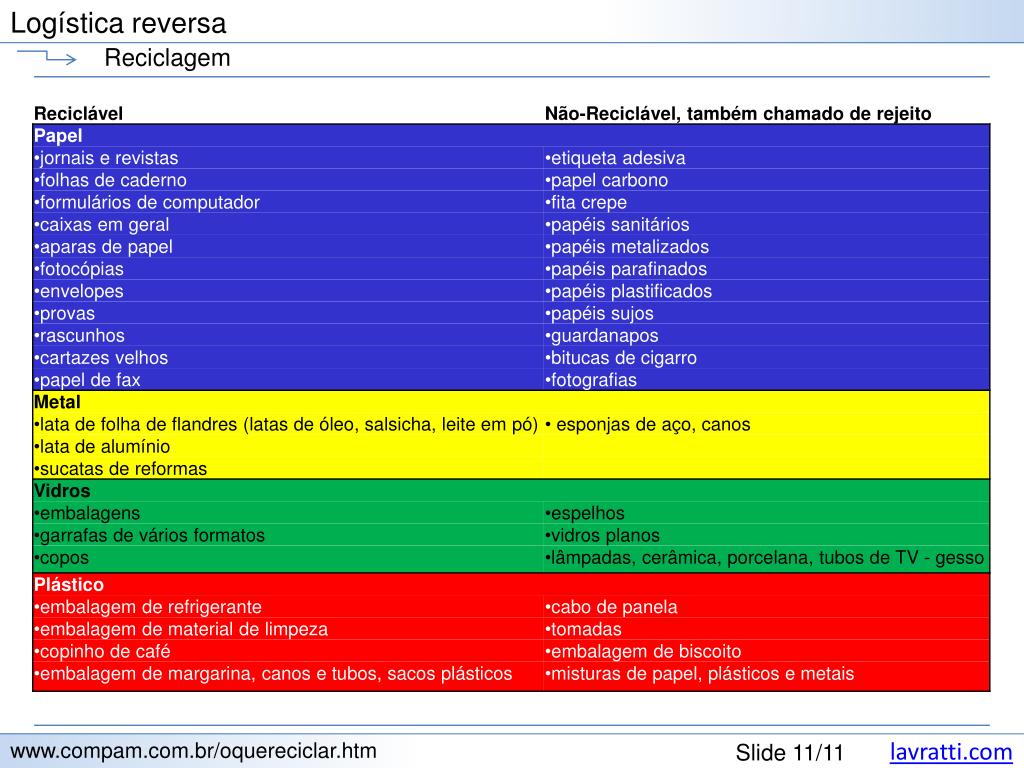Image resolution: width=1024 pixels, height=768 pixels.
Task: Click the 'Plástico' section heading
Action: [x=69, y=584]
